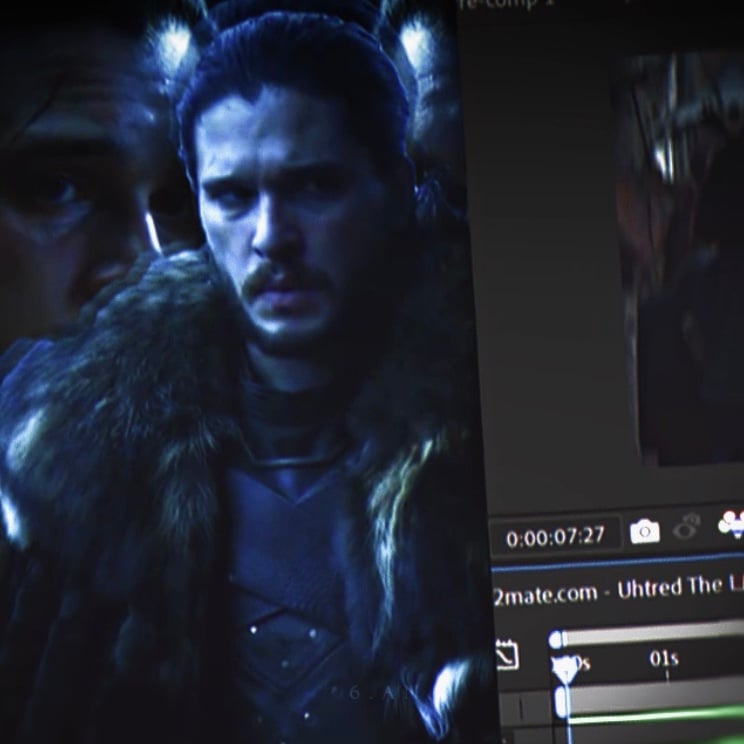
Task: Click the dimmed Show Snapshot icon
Action: (x=687, y=528)
